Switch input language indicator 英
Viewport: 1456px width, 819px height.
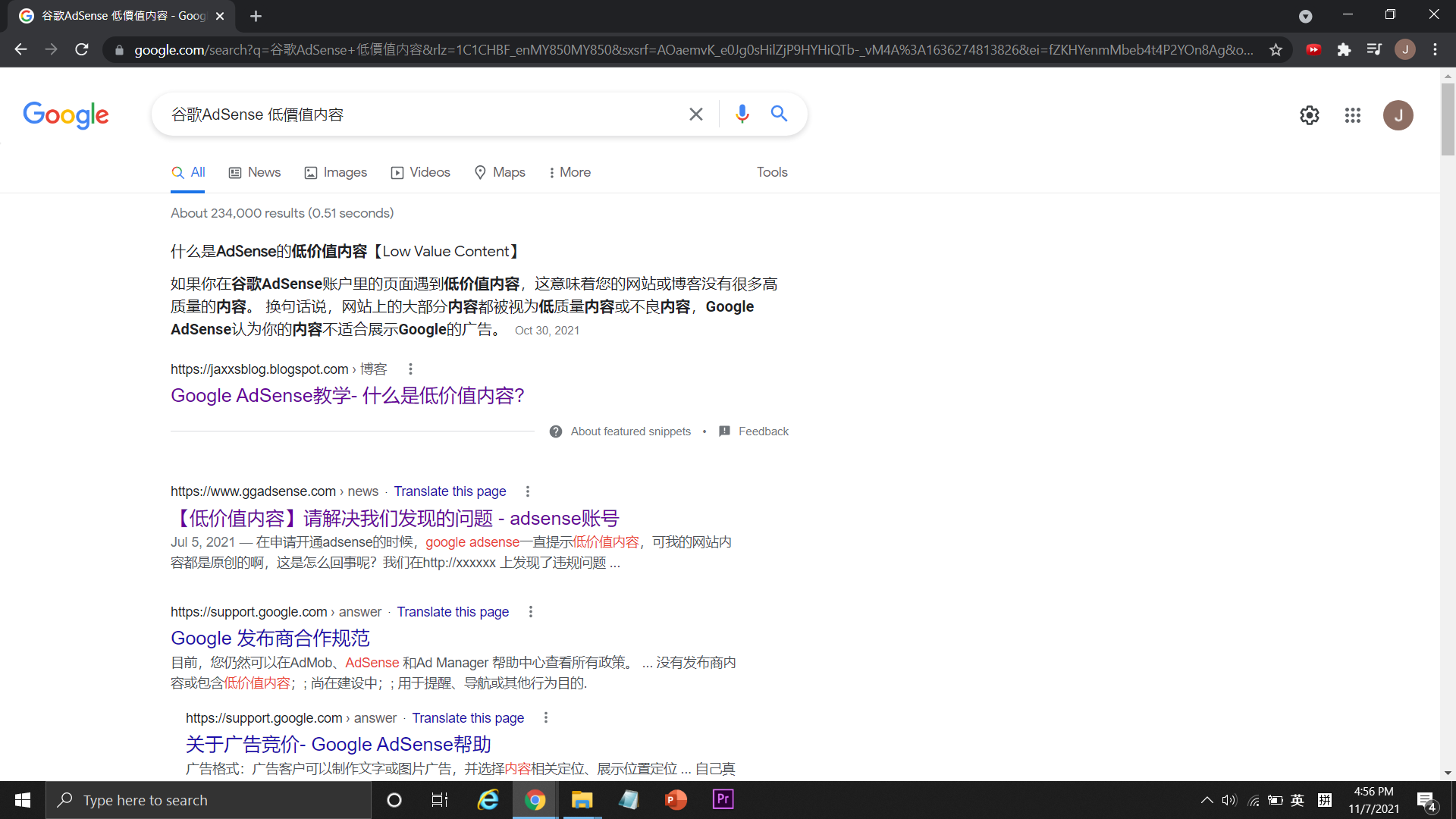pos(1298,800)
